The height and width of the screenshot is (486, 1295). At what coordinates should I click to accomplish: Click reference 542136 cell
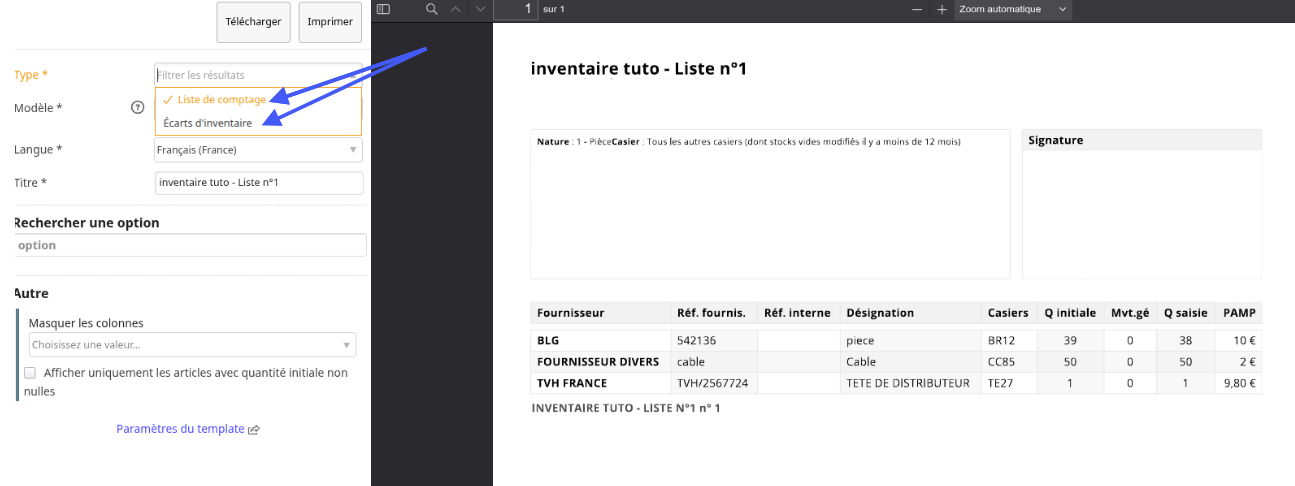714,340
